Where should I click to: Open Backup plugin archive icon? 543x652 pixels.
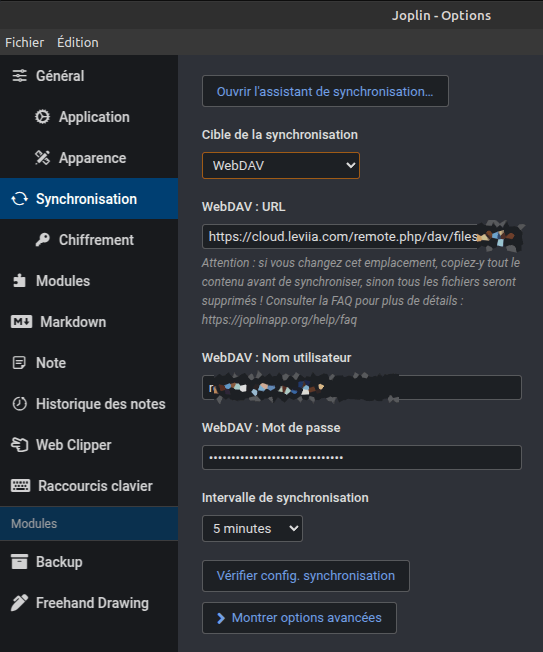(20, 562)
